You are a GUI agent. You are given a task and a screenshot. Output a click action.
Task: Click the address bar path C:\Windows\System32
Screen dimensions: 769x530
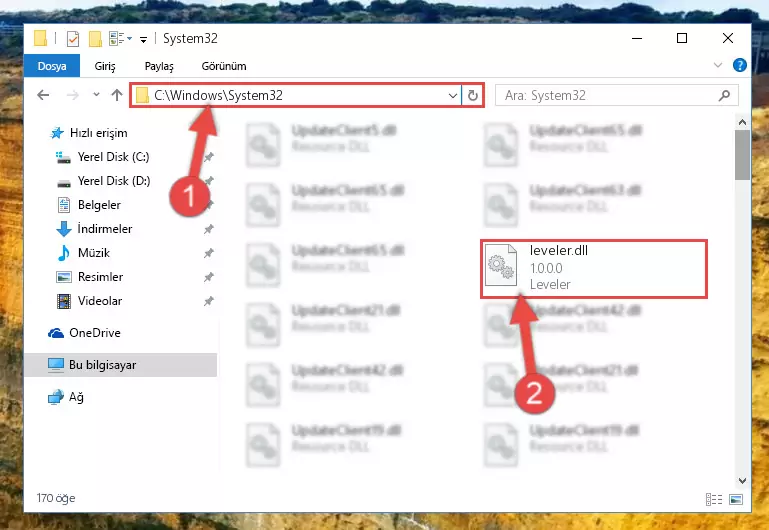[x=218, y=95]
